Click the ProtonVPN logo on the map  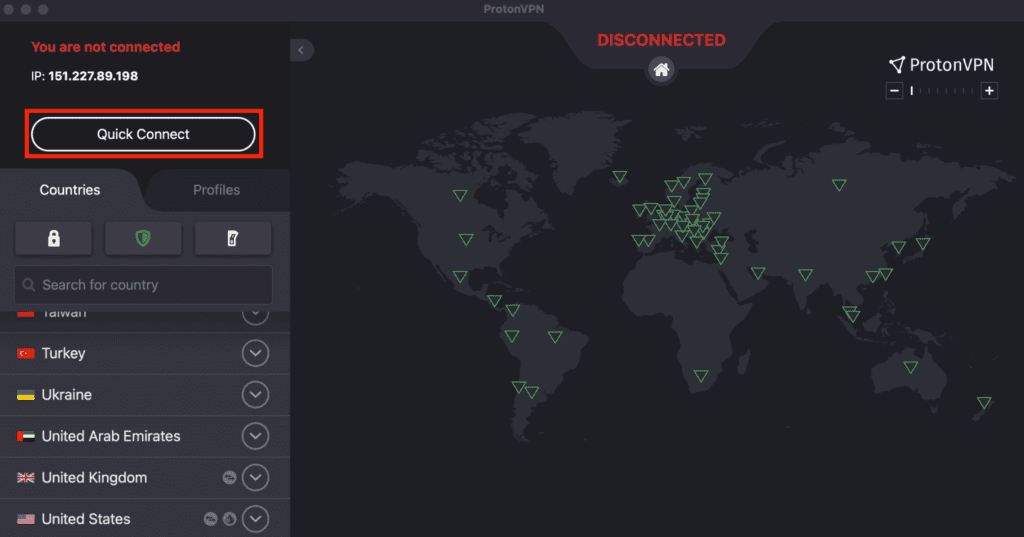click(x=941, y=64)
